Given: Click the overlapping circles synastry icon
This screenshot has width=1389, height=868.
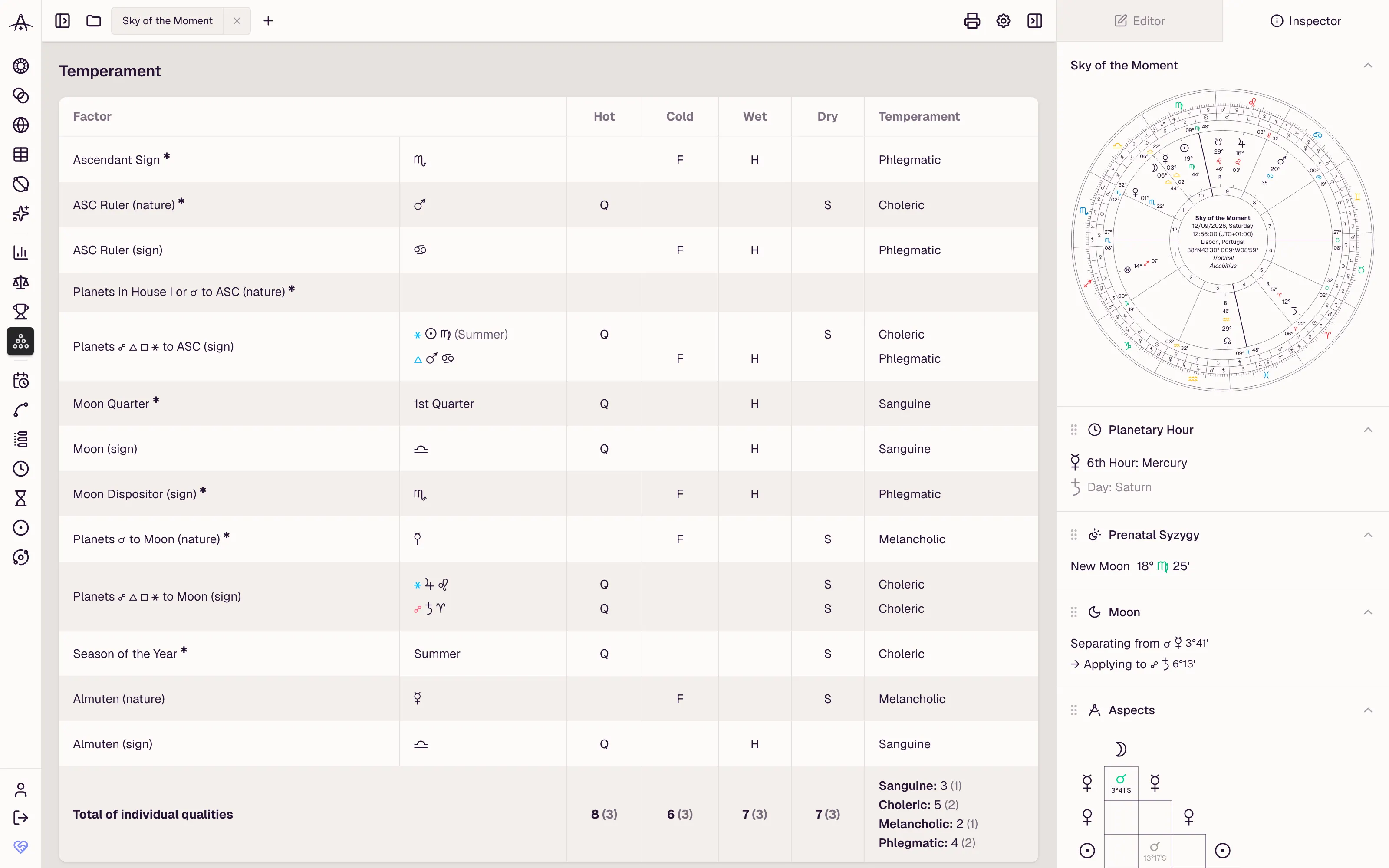Looking at the screenshot, I should 21,96.
